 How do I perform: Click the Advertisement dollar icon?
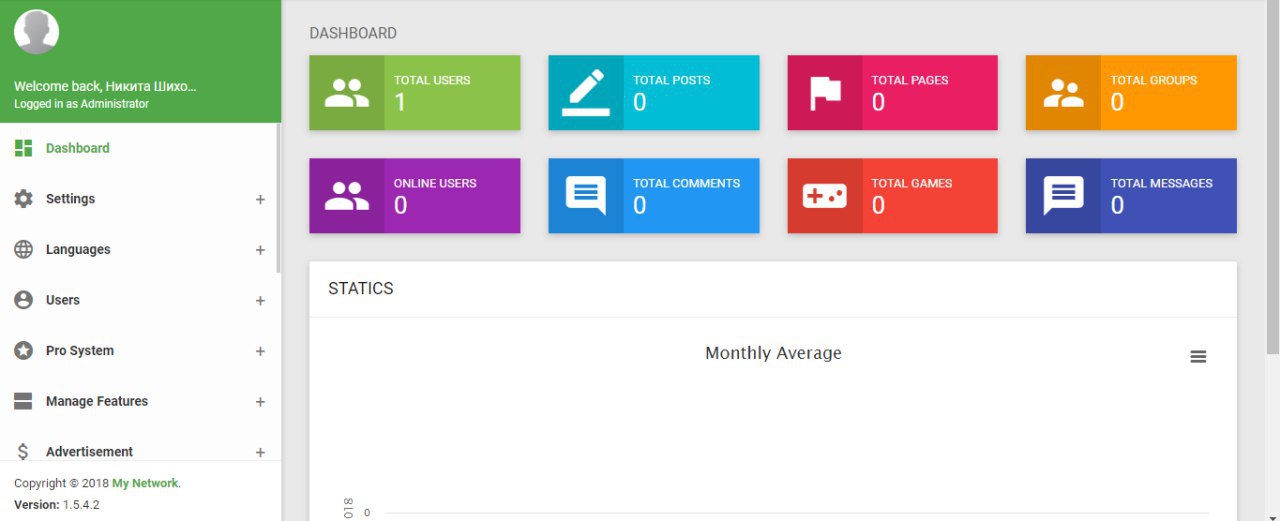pos(24,452)
